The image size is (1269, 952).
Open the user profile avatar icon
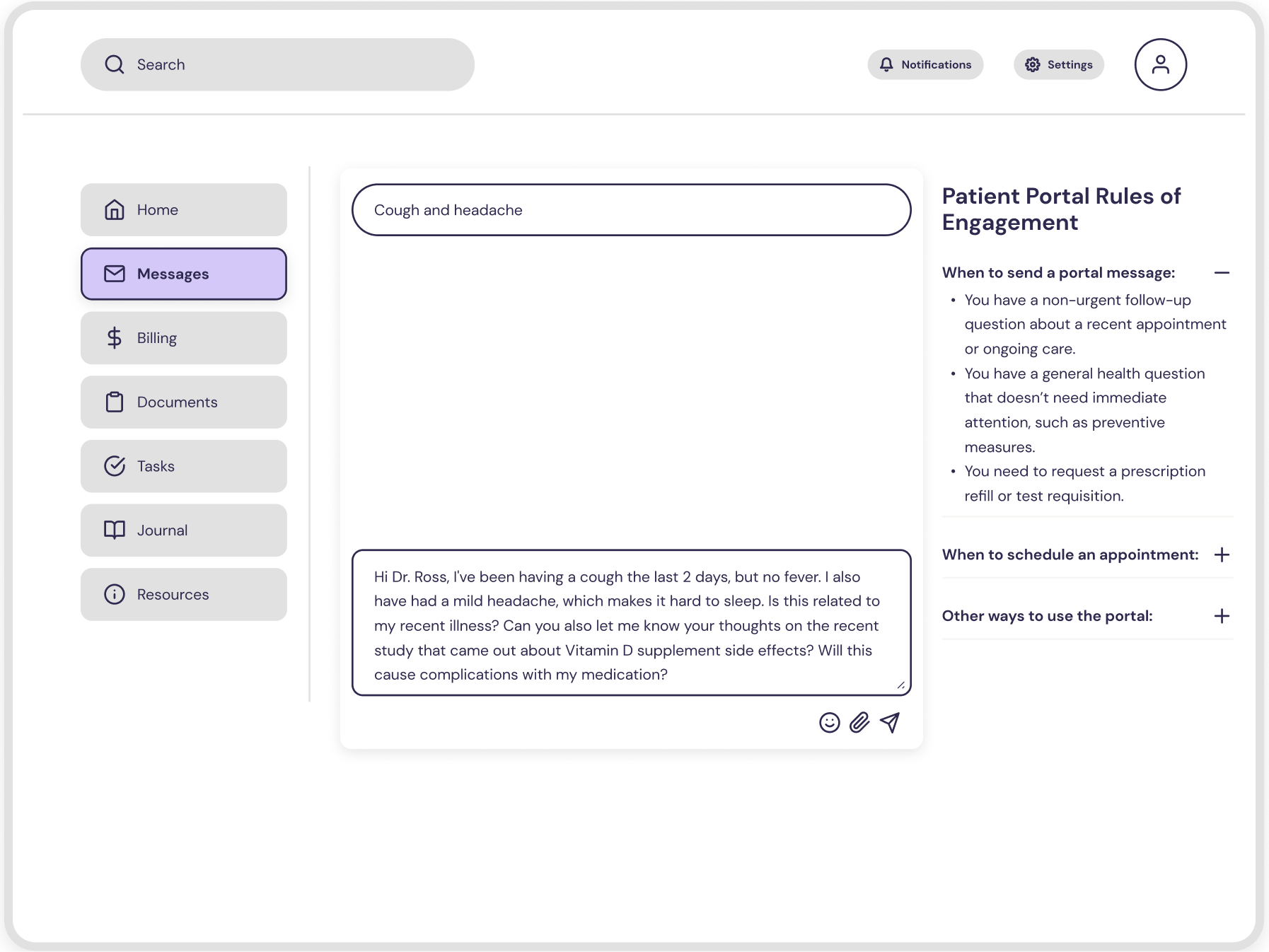1161,64
